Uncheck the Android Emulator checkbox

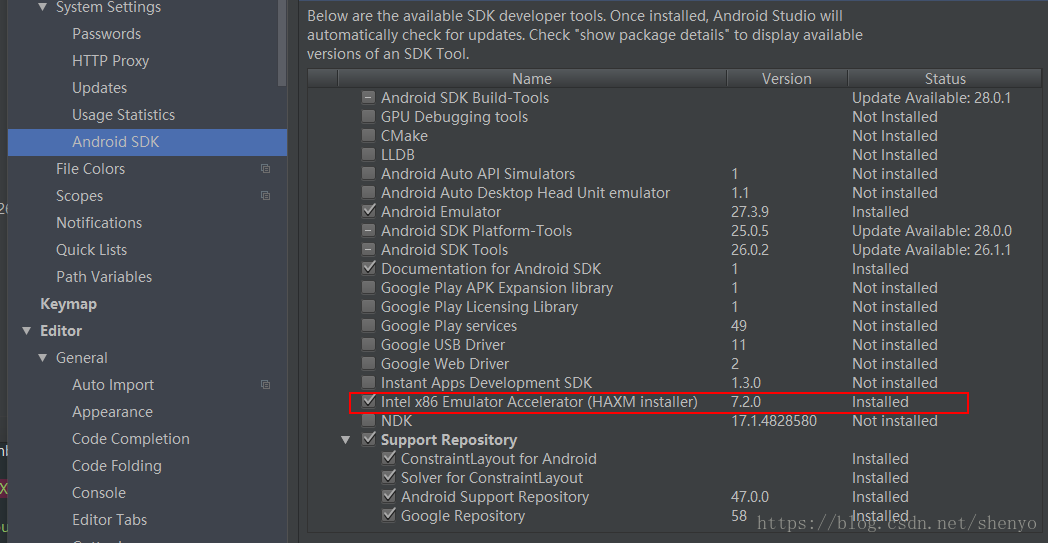point(368,212)
